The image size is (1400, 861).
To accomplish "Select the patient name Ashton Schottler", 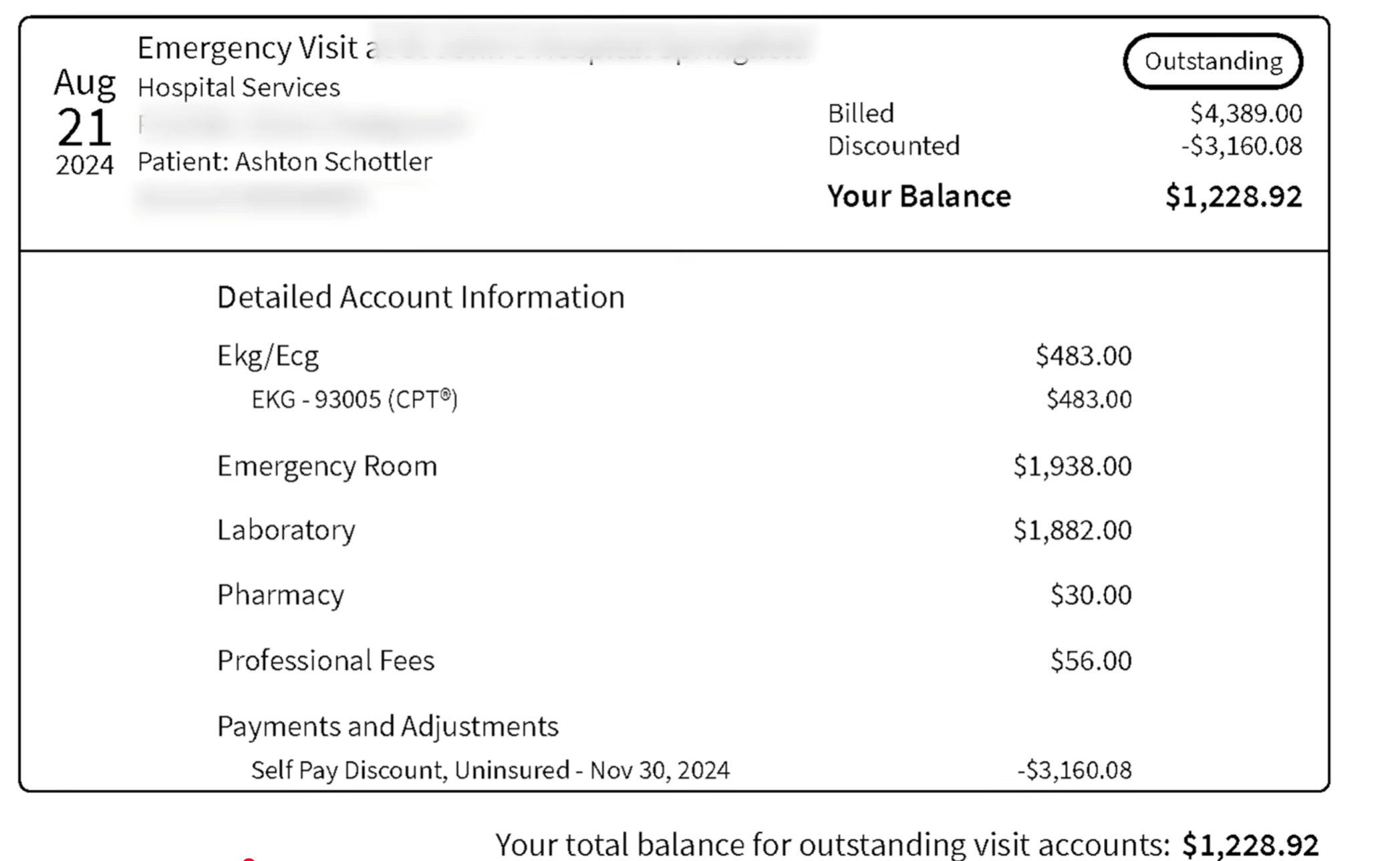I will [333, 161].
